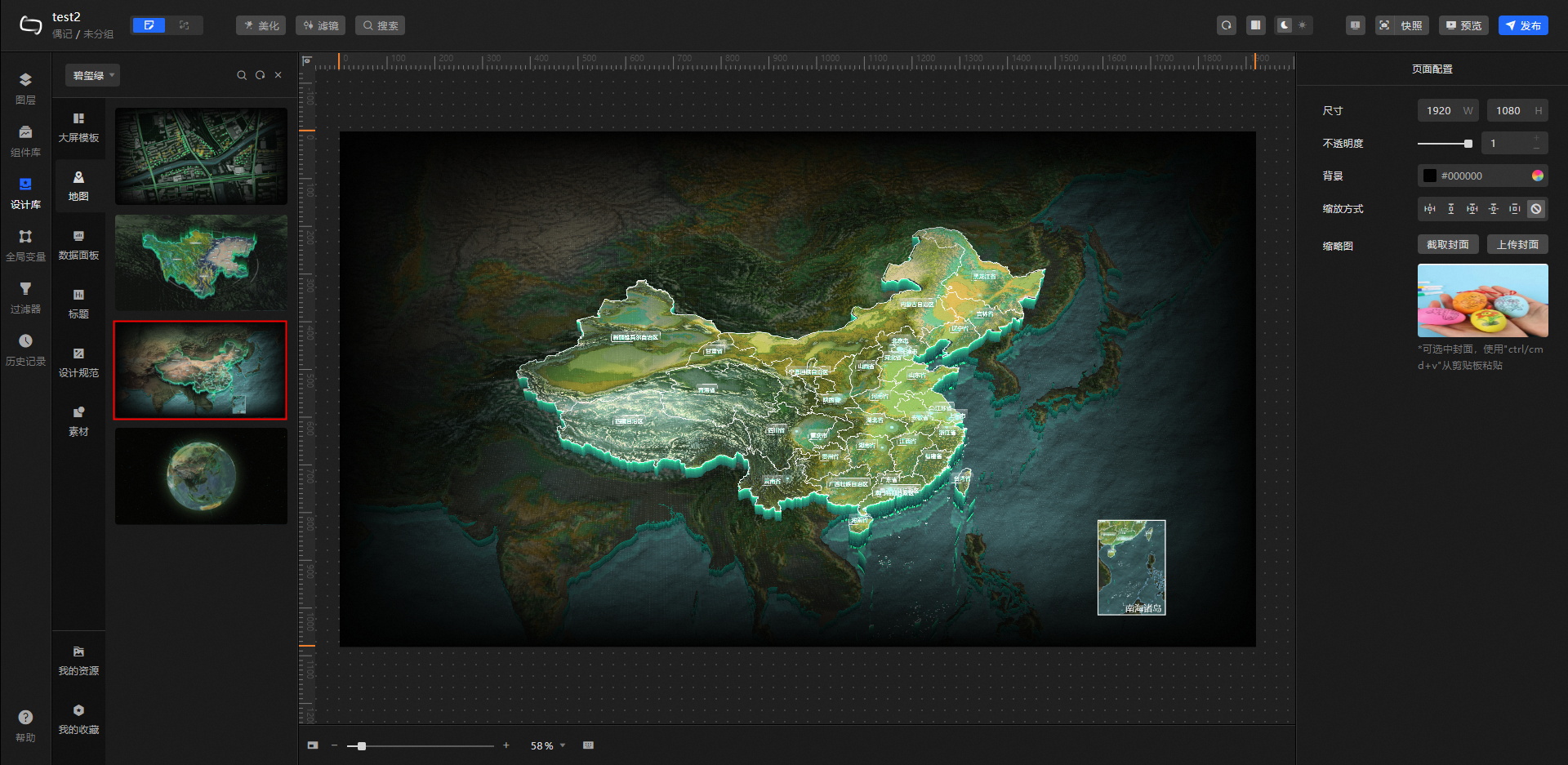The width and height of the screenshot is (1568, 765).
Task: Open the 标题 title category tab
Action: point(78,305)
